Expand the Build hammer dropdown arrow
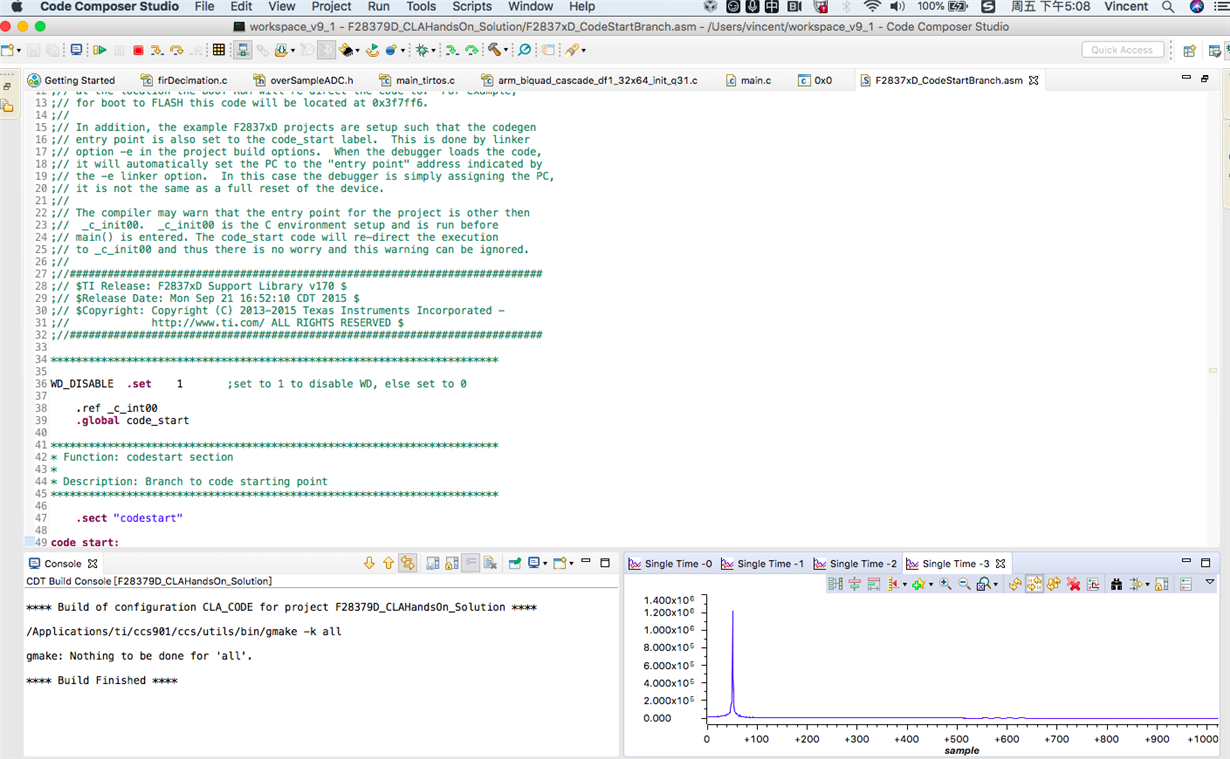Image resolution: width=1230 pixels, height=759 pixels. tap(506, 51)
